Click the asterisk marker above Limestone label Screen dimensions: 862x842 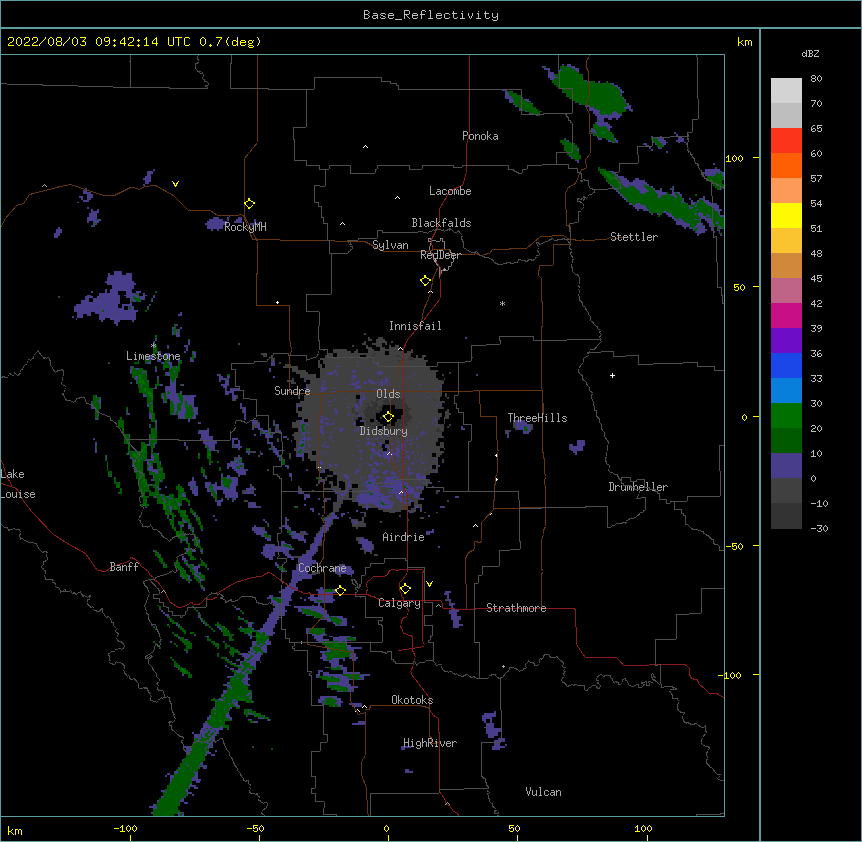click(153, 346)
